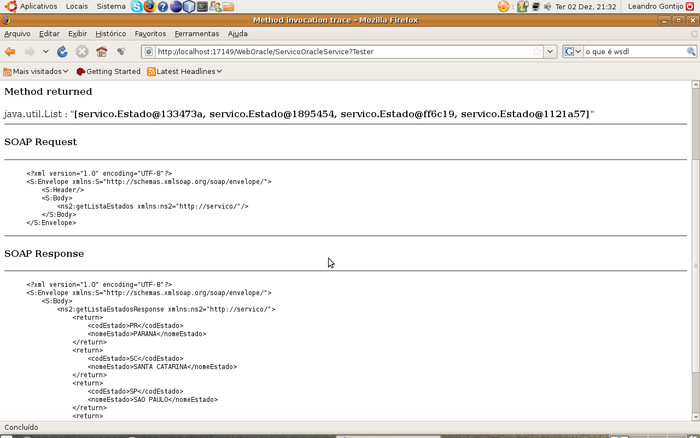Click the throbber activity indicator icon
Image resolution: width=700 pixels, height=438 pixels.
tap(694, 34)
